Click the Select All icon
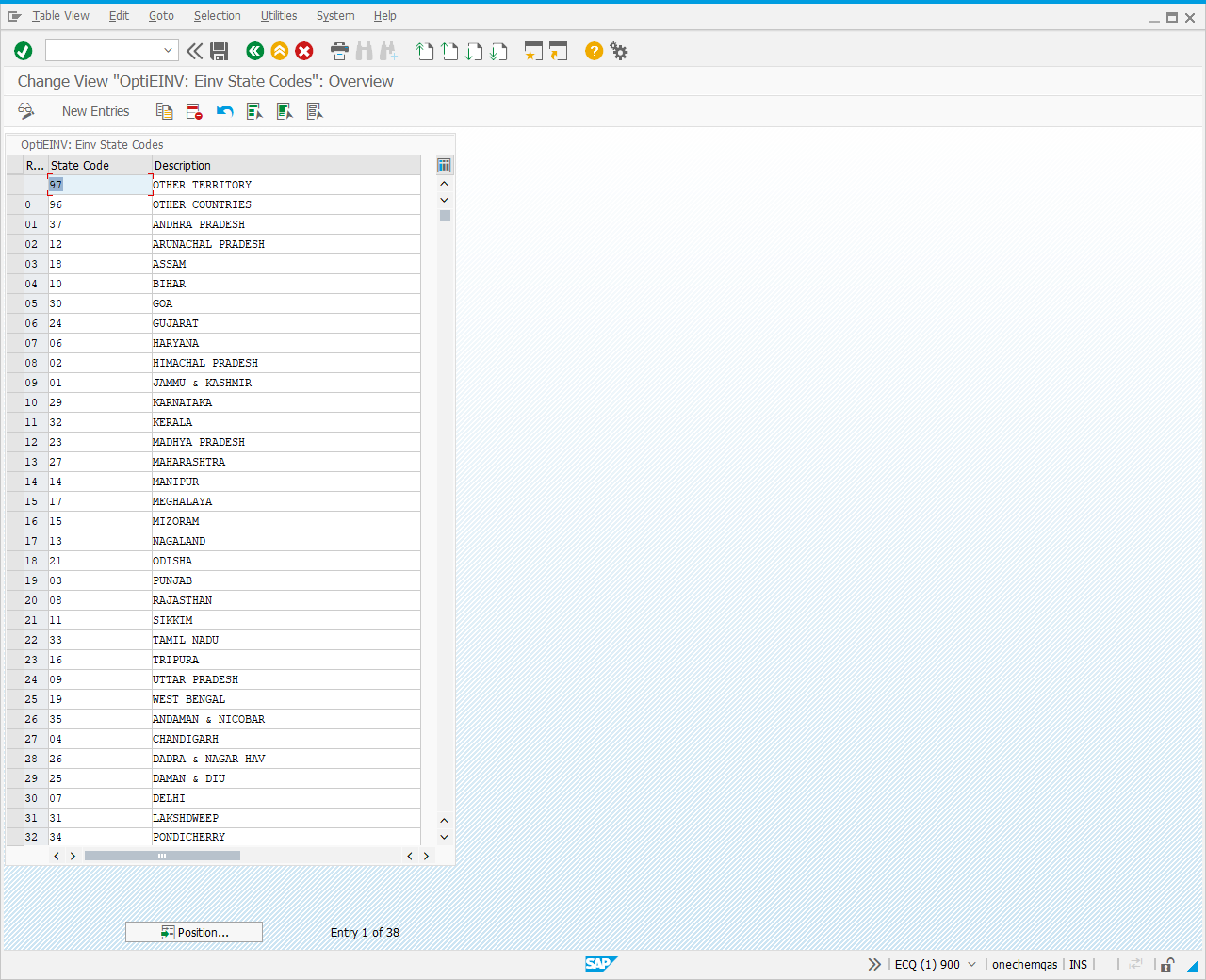Image resolution: width=1206 pixels, height=980 pixels. (x=254, y=111)
